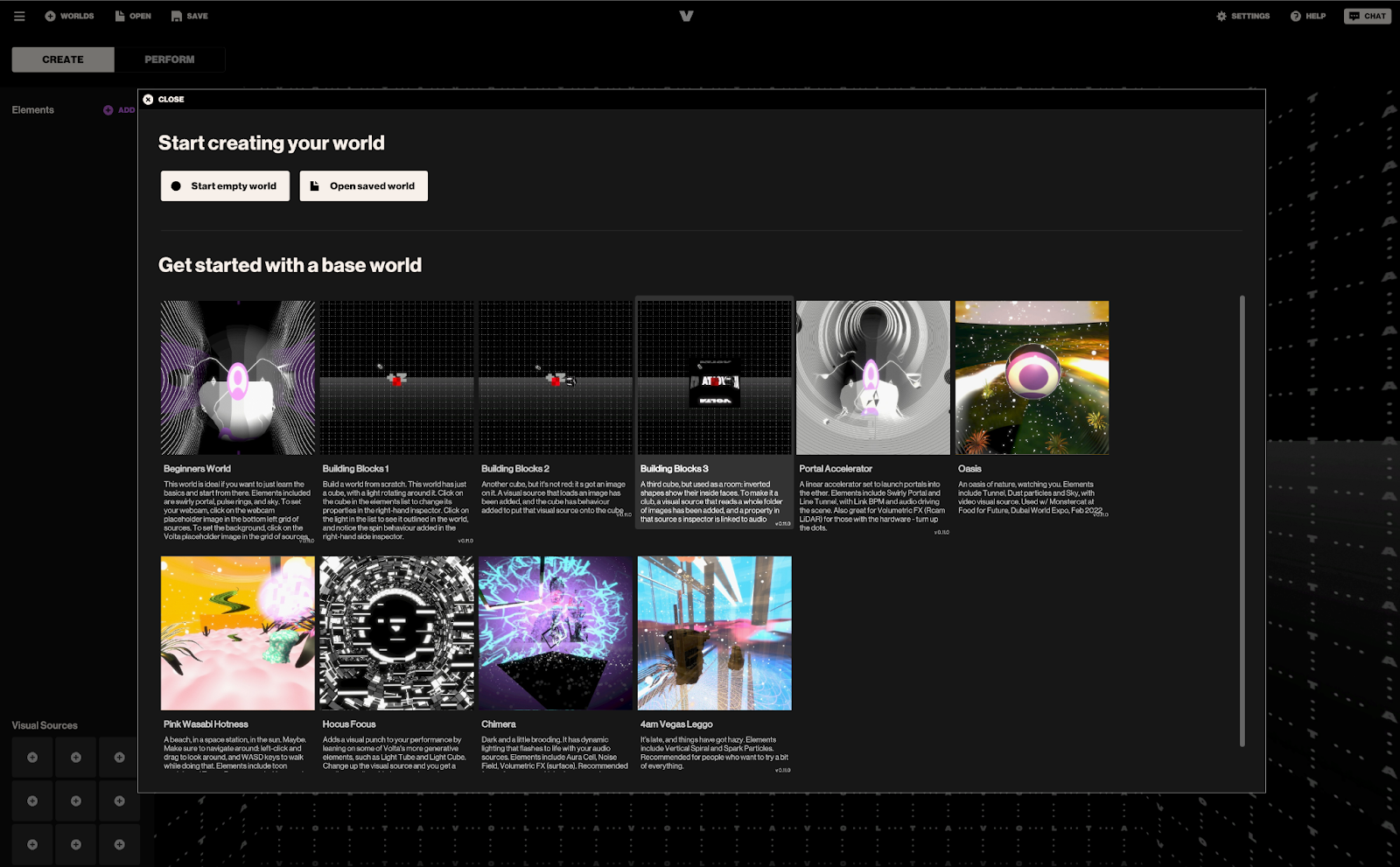Click the Elements panel heading

point(33,110)
